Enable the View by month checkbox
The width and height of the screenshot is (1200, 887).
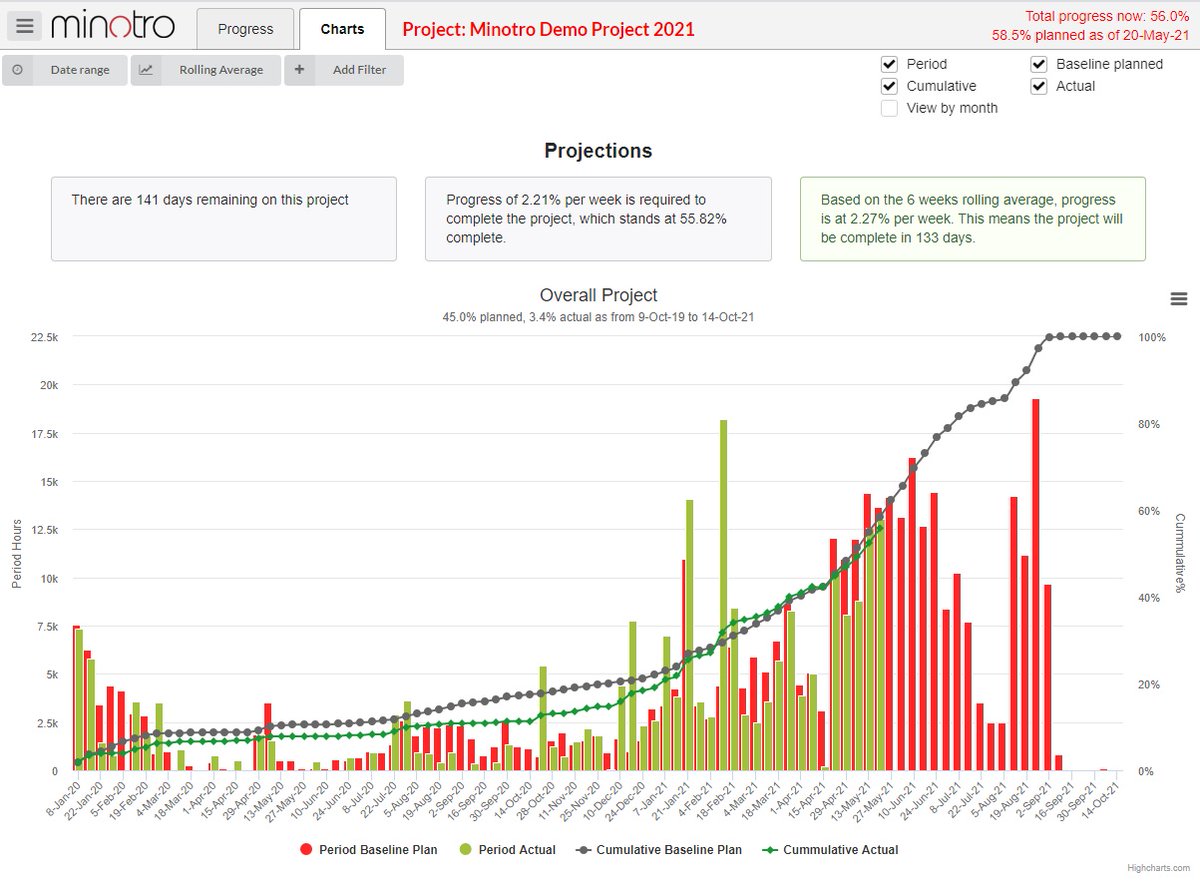(x=889, y=108)
